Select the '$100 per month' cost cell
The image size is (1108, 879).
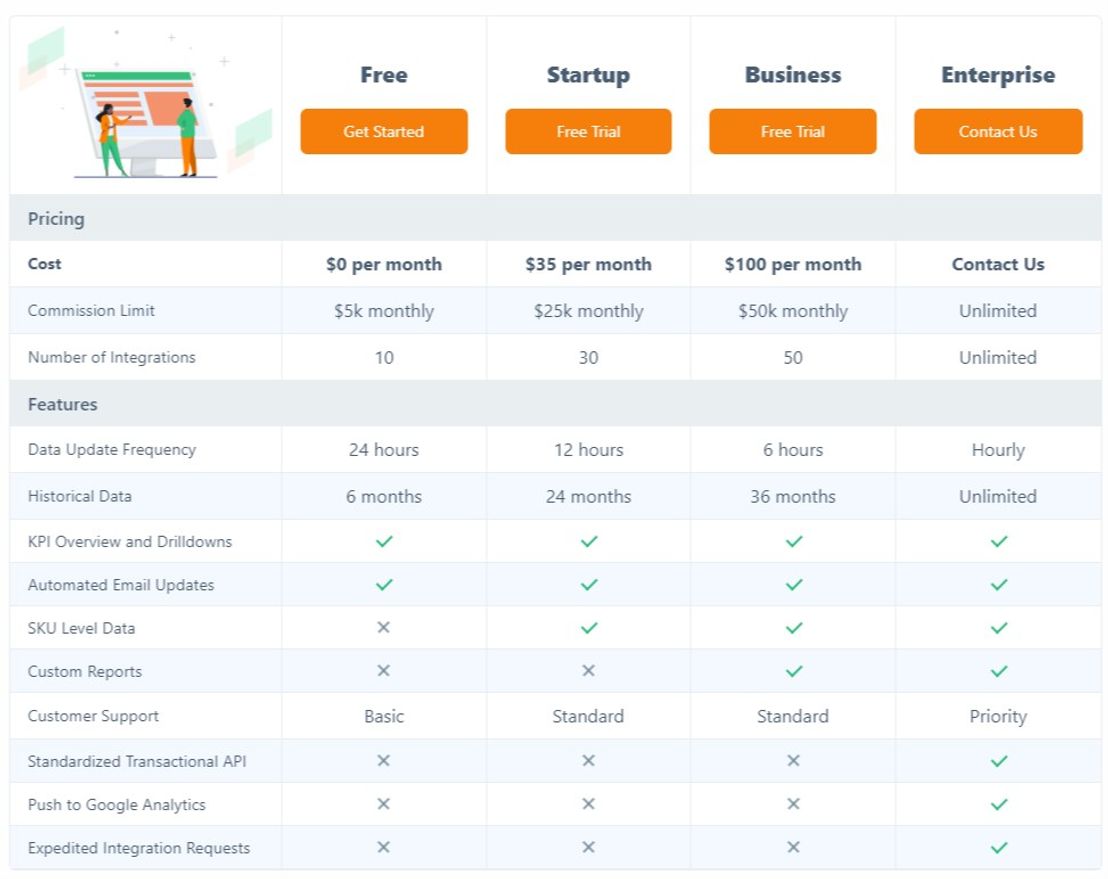[x=793, y=264]
